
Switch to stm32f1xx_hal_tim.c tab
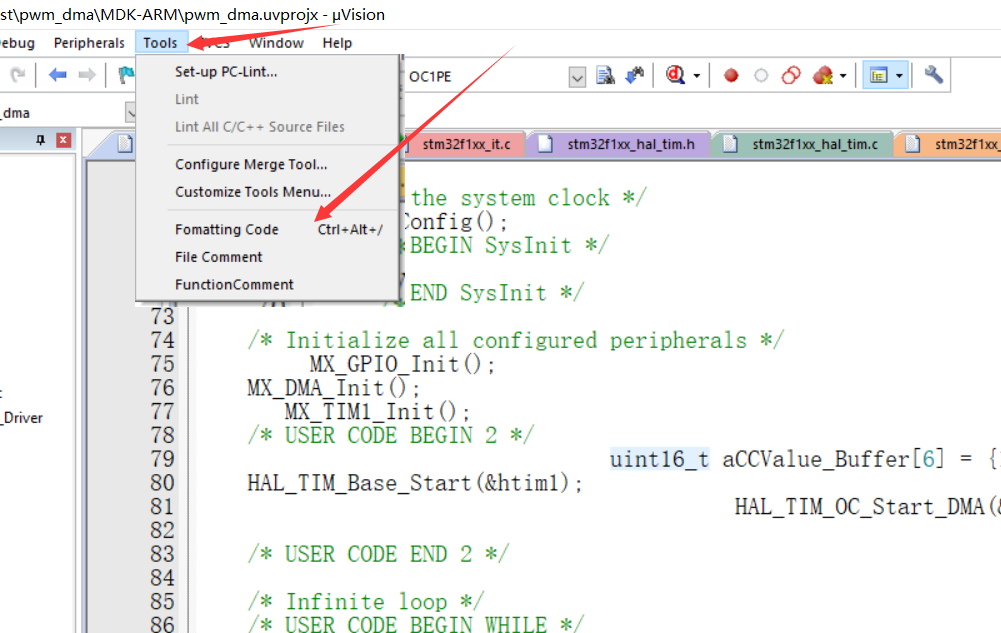pos(803,144)
